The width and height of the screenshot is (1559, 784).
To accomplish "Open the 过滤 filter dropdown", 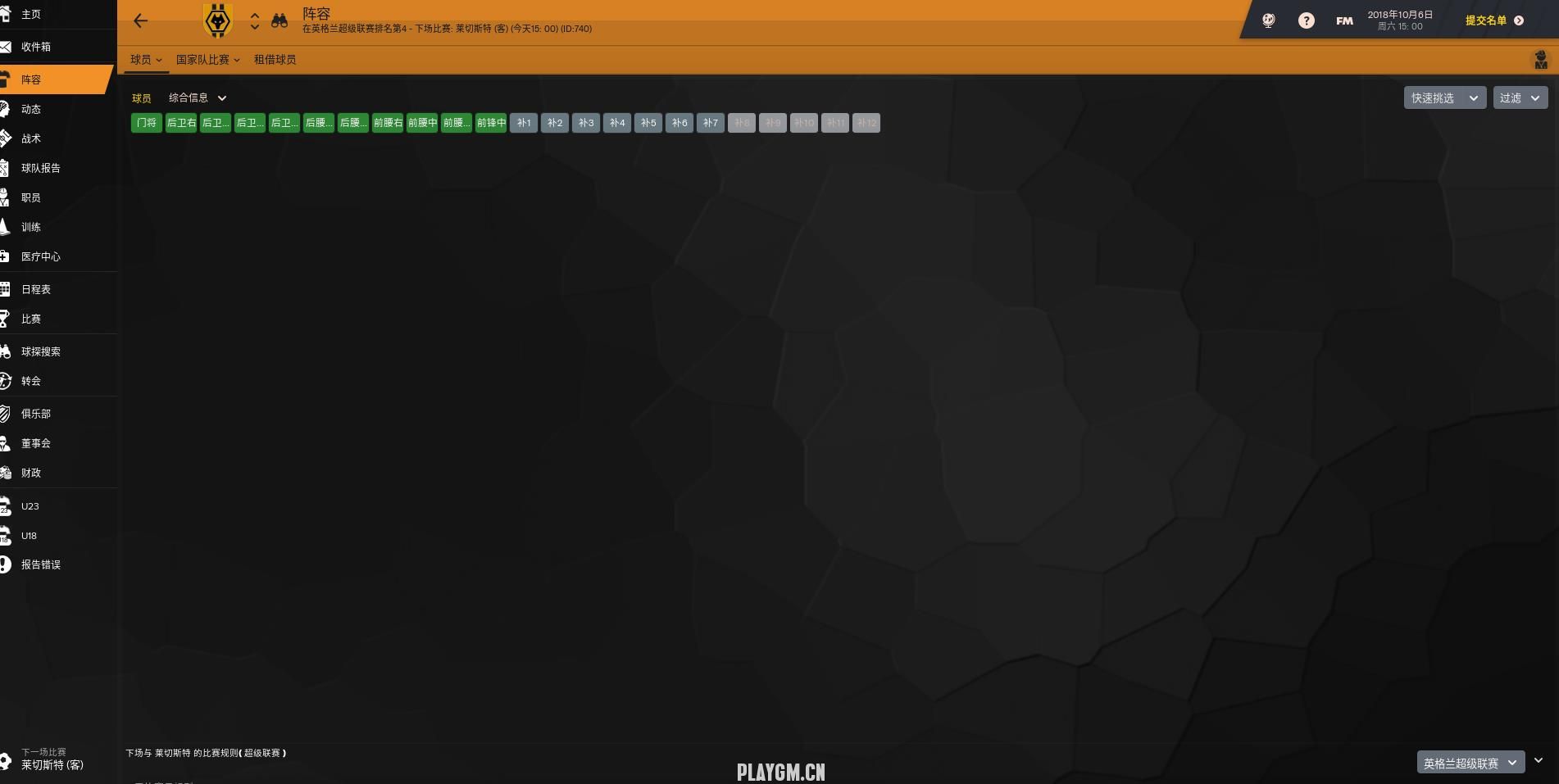I will (x=1520, y=98).
